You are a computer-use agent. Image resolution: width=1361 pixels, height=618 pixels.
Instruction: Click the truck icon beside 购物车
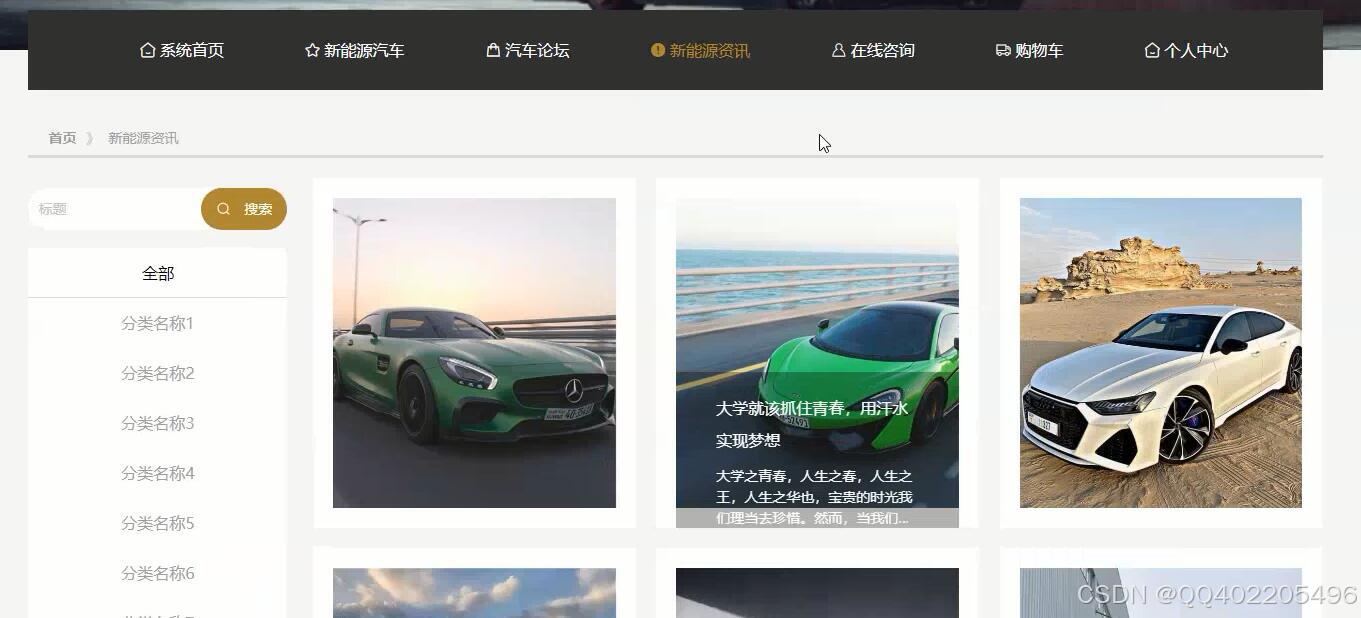click(x=1003, y=50)
